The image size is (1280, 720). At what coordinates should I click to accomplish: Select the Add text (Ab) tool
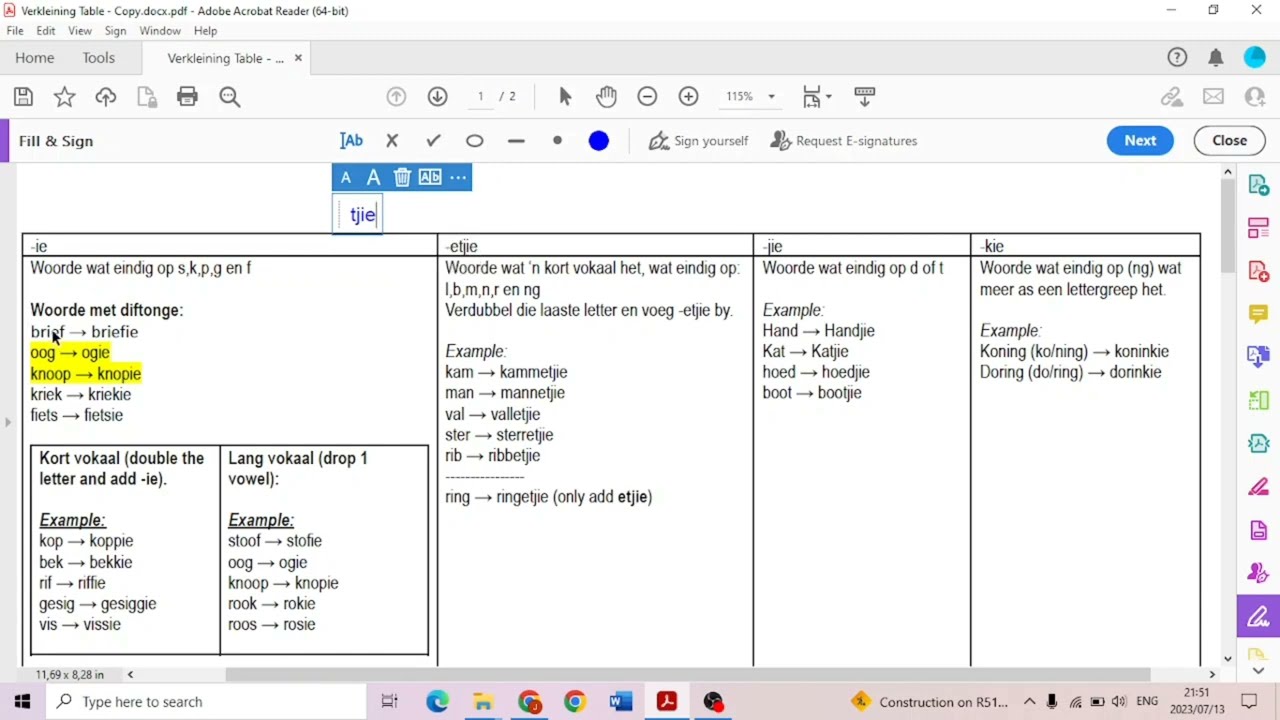(351, 141)
